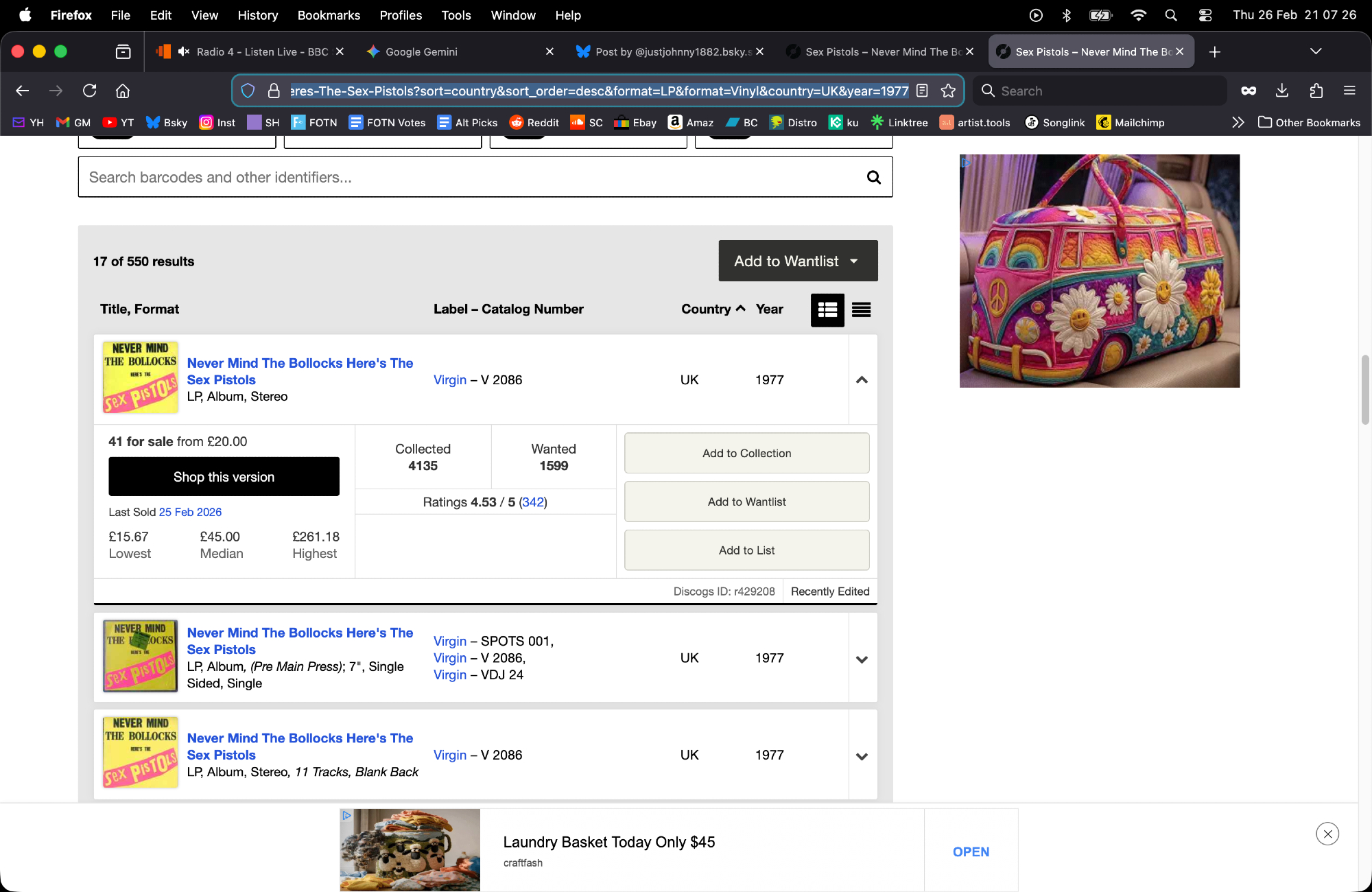1372x892 pixels.
Task: Switch to compact text-only view icon
Action: click(861, 310)
